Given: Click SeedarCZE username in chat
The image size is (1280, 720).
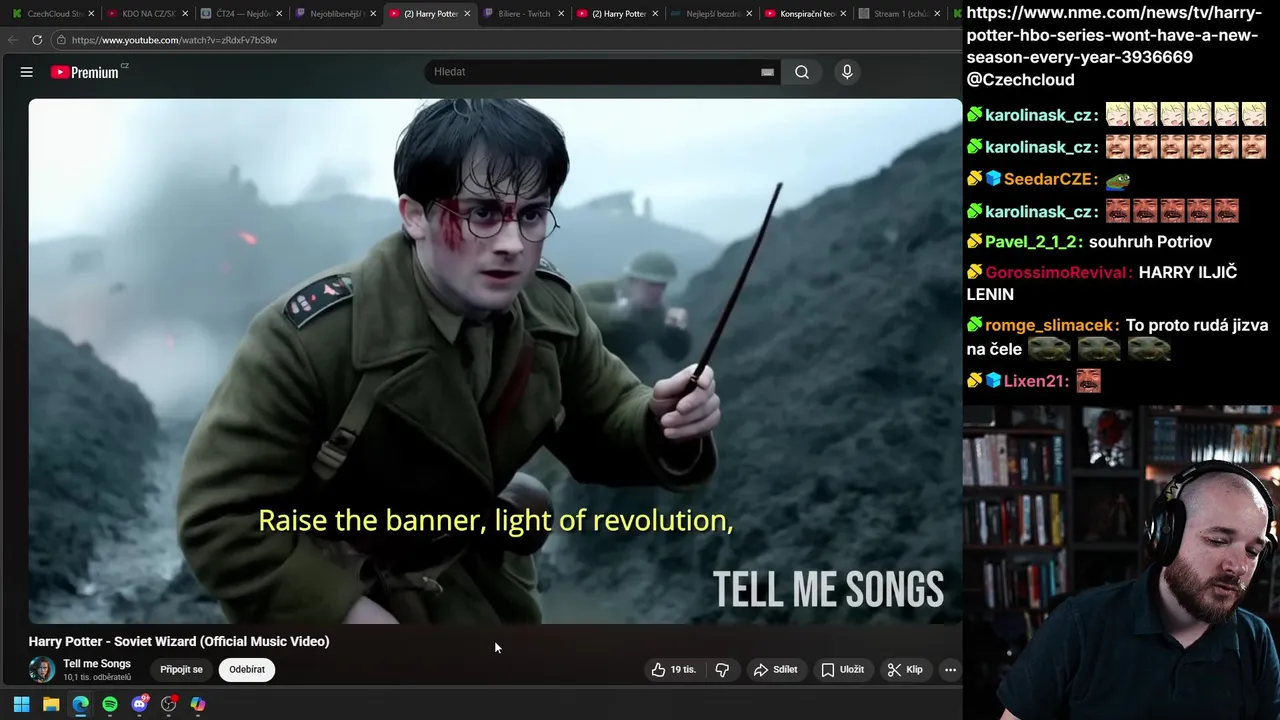Looking at the screenshot, I should (x=1050, y=180).
